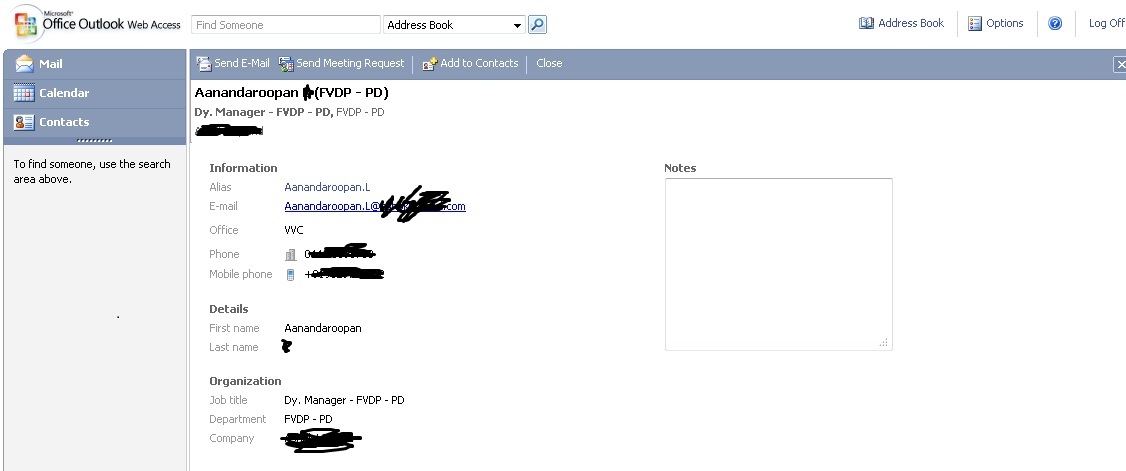This screenshot has height=471, width=1126.
Task: Click Send Meeting Request label
Action: (x=350, y=63)
